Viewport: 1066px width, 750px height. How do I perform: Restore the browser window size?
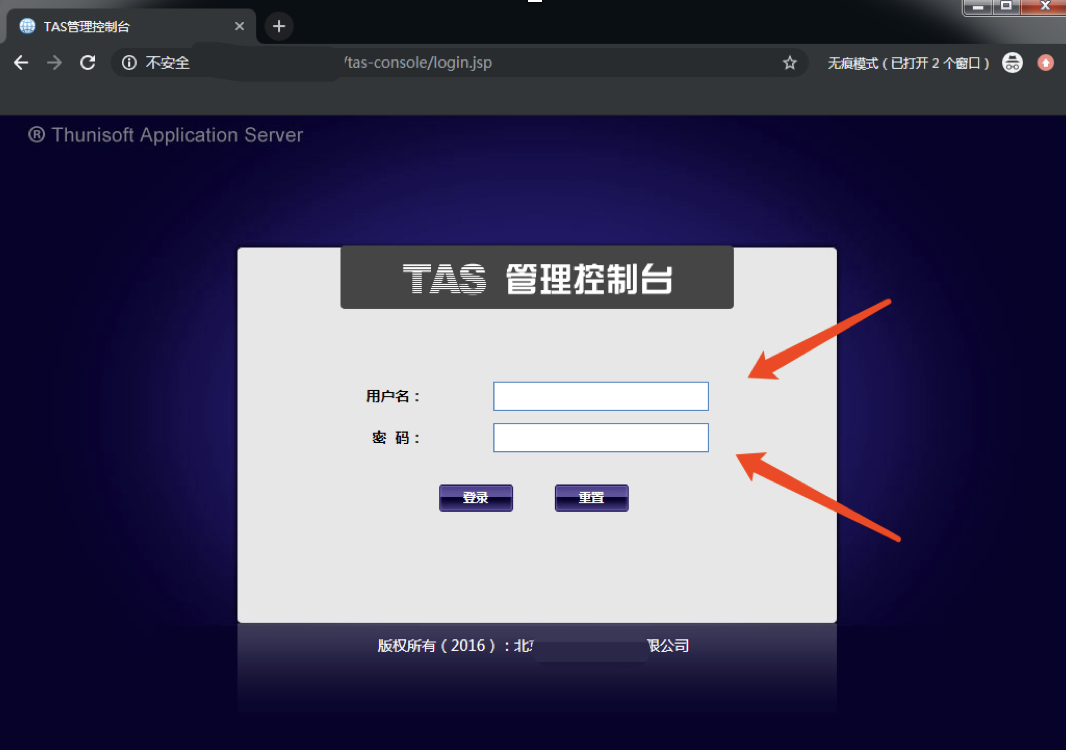pyautogui.click(x=1007, y=7)
